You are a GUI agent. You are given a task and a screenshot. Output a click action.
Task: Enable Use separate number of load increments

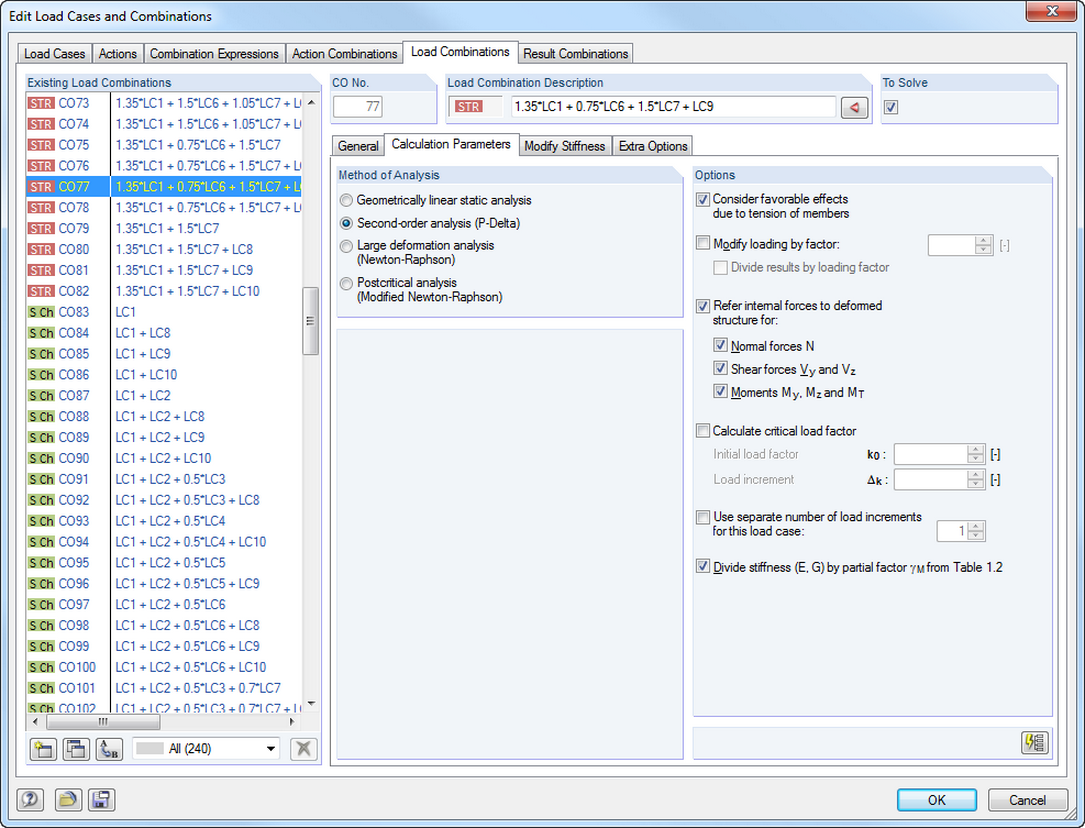pos(703,517)
